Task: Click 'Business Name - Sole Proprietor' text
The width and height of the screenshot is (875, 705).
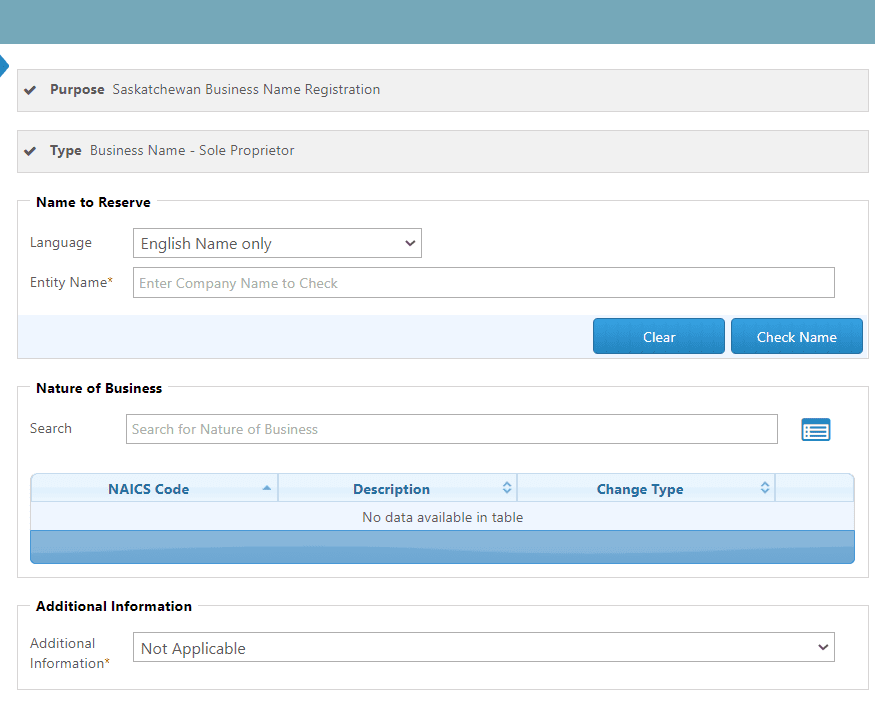Action: click(192, 151)
